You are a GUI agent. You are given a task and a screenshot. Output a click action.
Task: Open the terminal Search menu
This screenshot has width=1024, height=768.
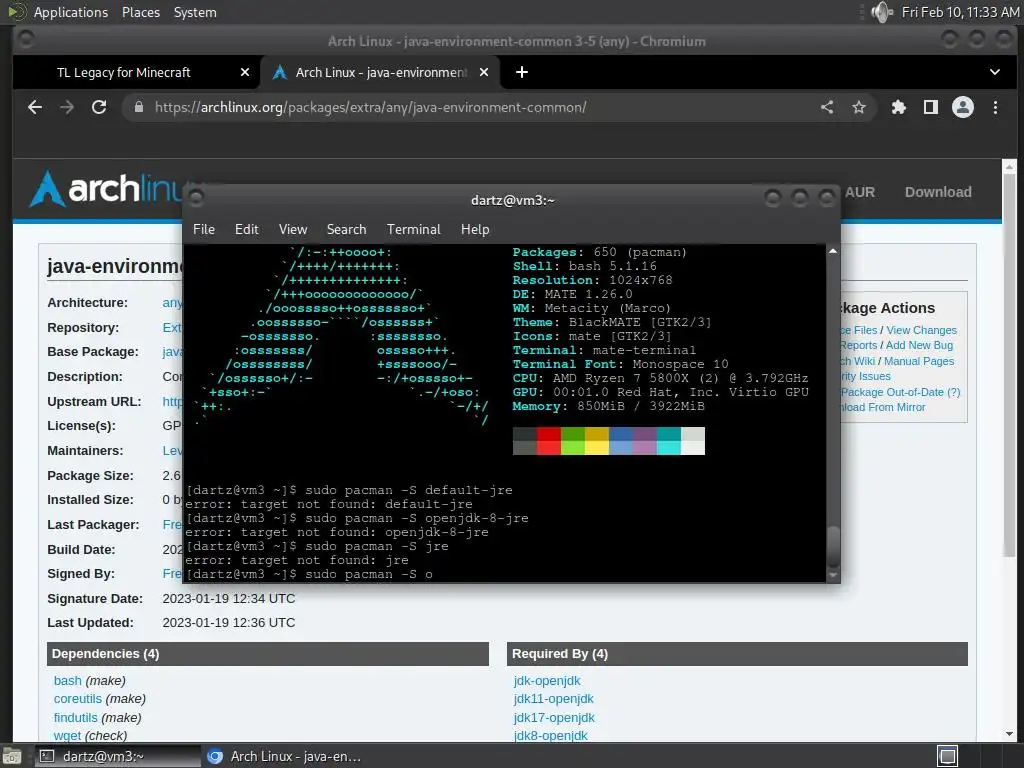tap(346, 229)
